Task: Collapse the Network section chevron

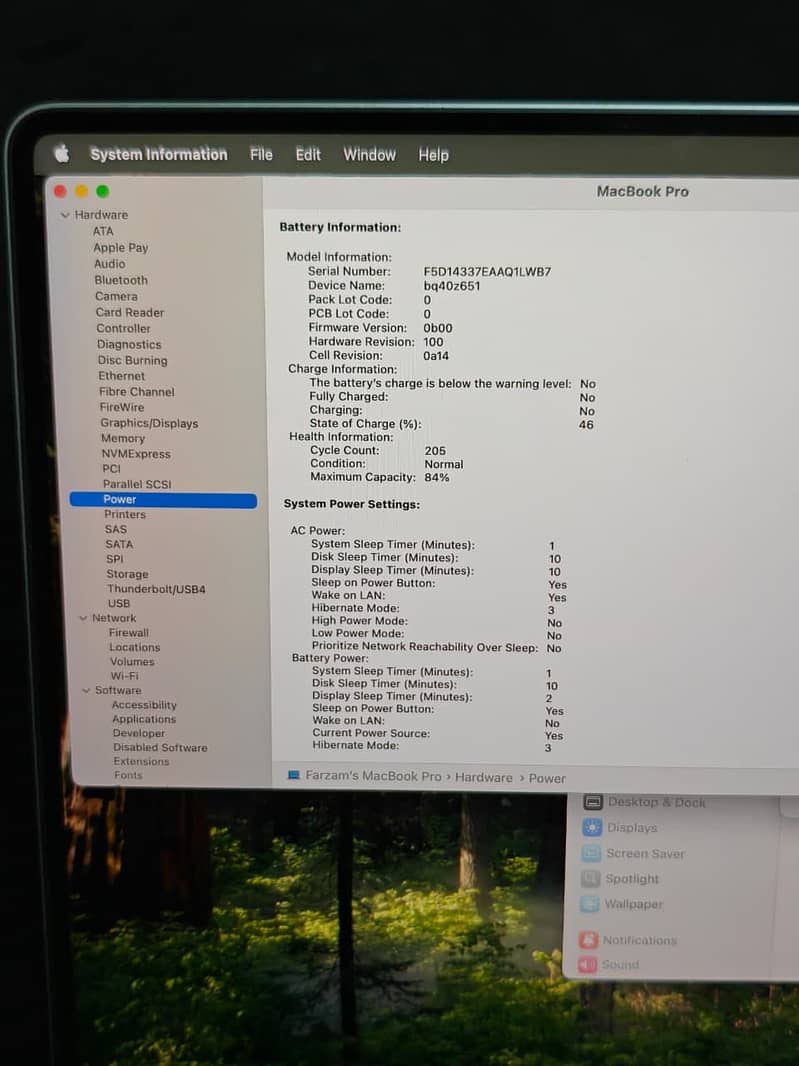Action: tap(83, 618)
